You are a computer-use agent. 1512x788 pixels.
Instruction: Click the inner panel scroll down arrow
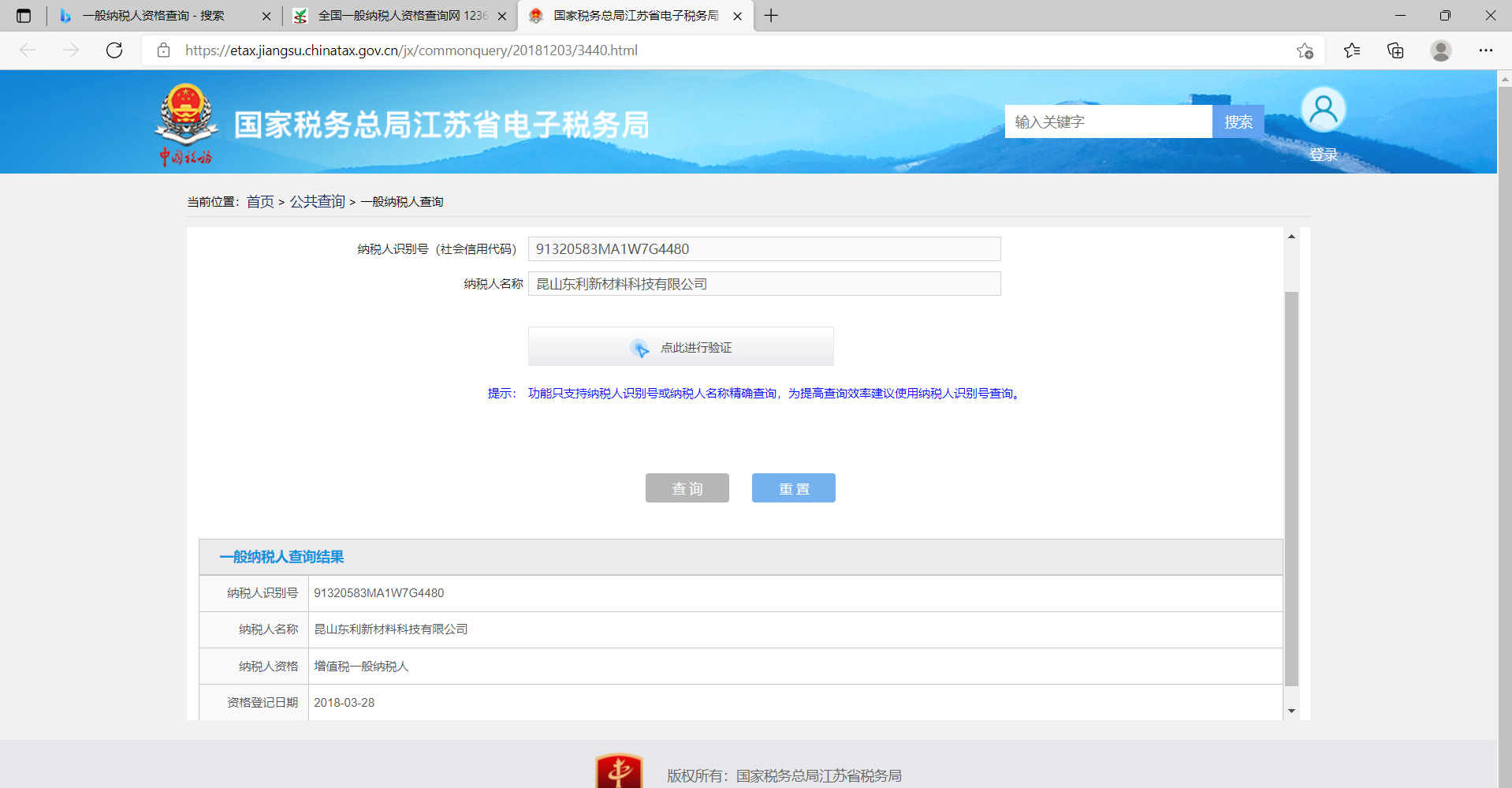click(1291, 711)
